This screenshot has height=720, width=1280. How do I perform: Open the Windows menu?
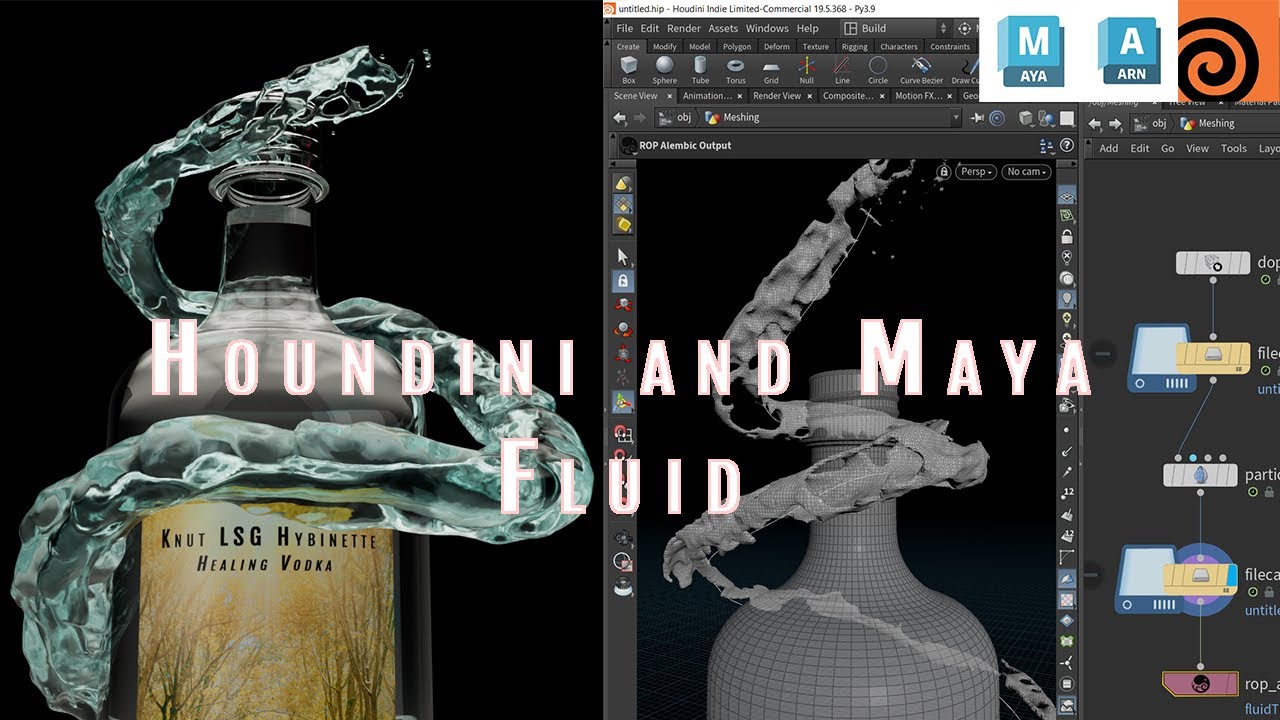click(x=768, y=29)
